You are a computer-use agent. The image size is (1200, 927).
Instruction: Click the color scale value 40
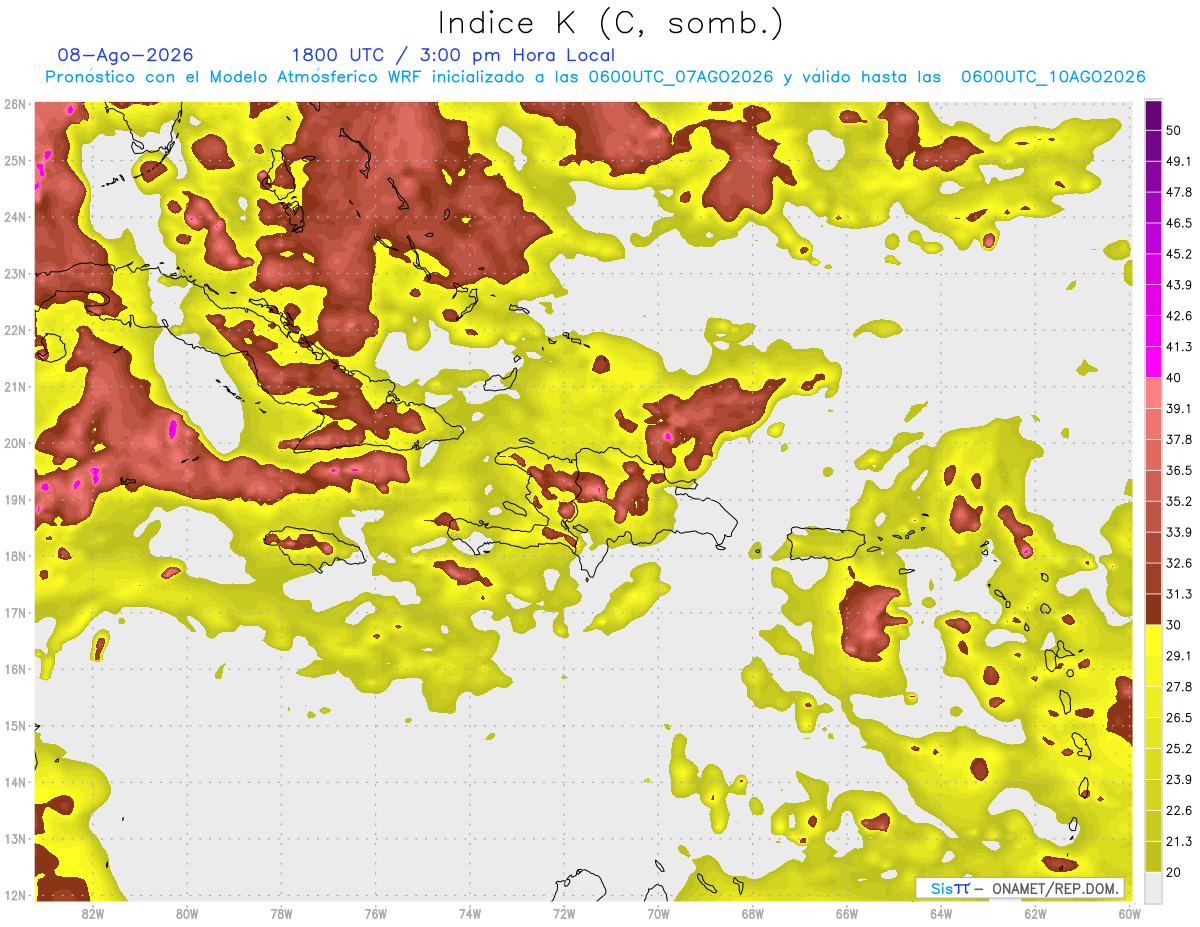[x=1174, y=378]
